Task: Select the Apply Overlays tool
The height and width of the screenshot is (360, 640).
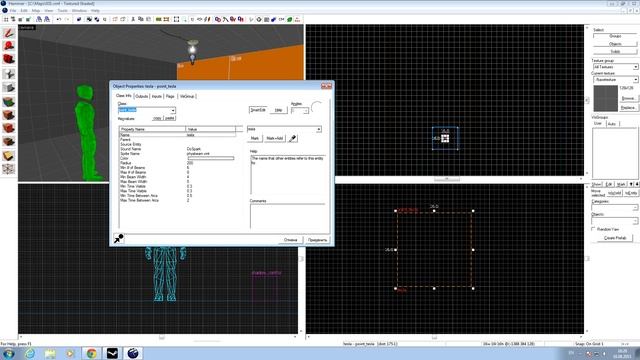Action: tap(9, 142)
